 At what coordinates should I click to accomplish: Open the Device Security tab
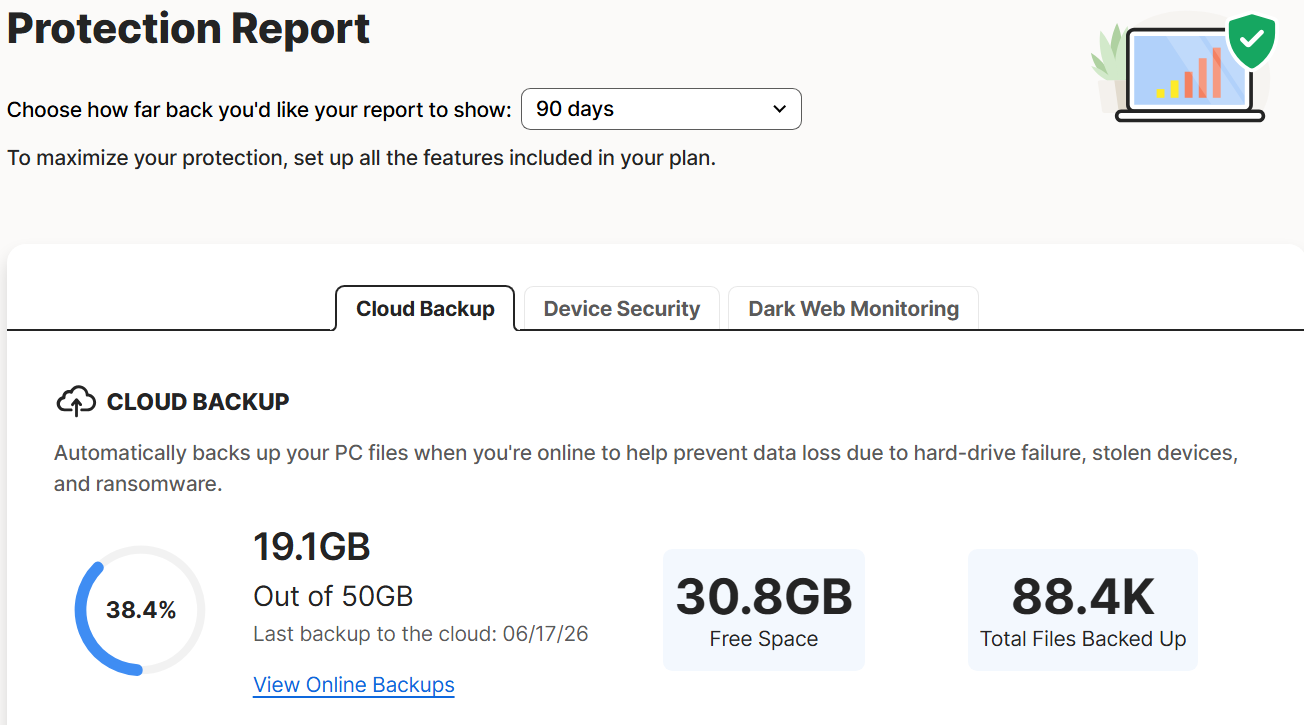(621, 308)
